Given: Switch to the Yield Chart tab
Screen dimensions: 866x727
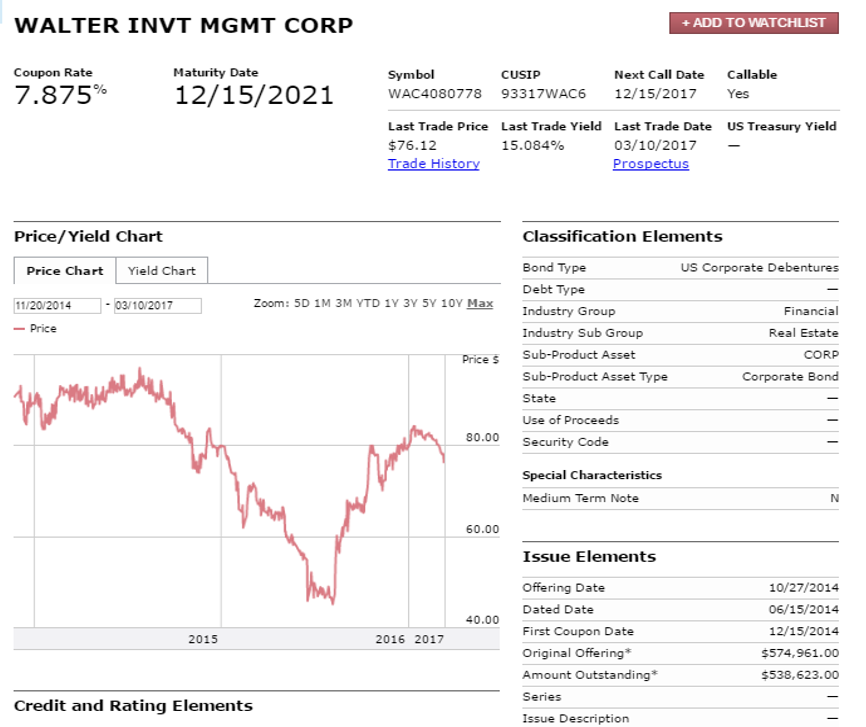Looking at the screenshot, I should coord(162,271).
